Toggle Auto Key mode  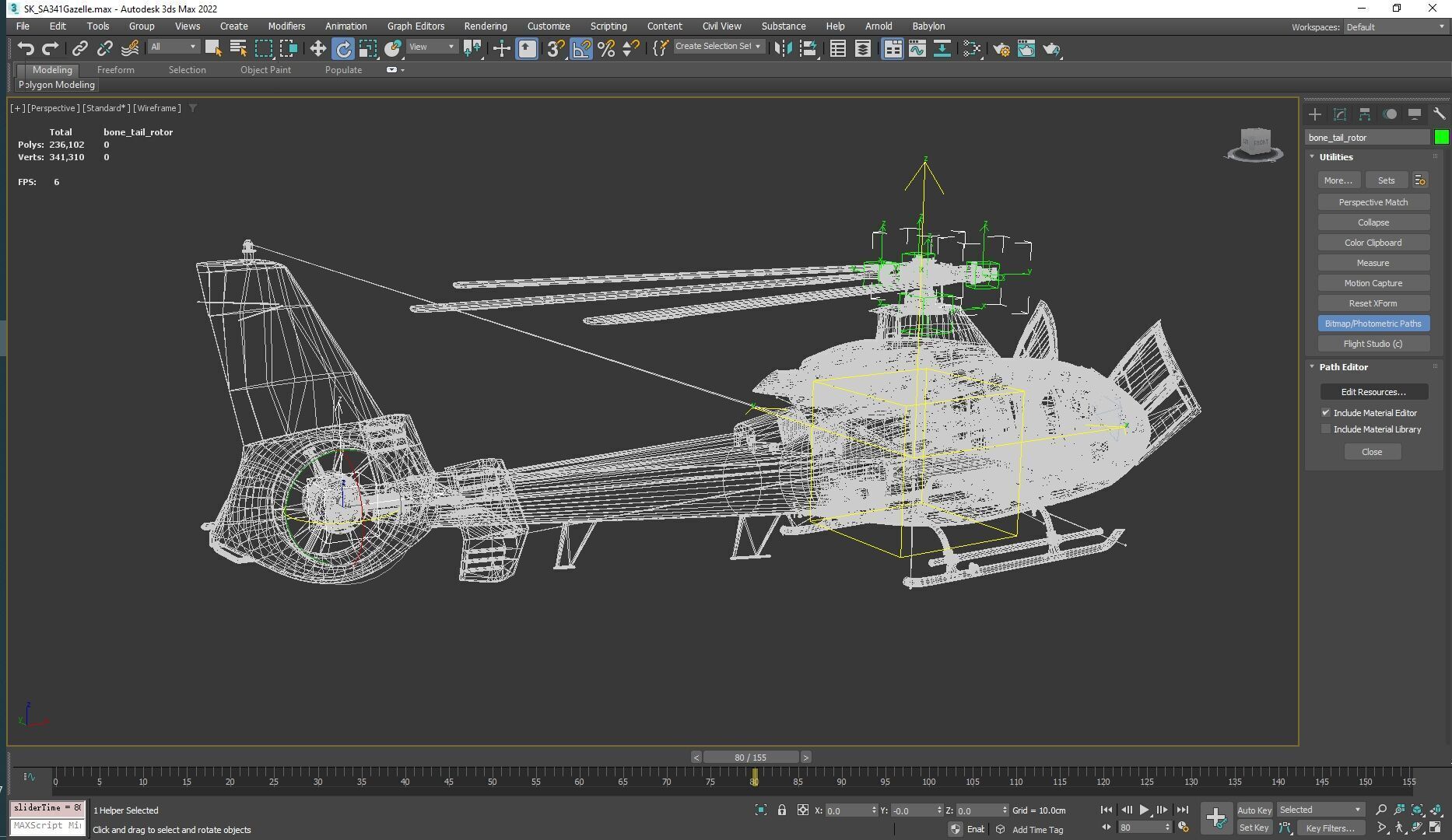point(1254,810)
